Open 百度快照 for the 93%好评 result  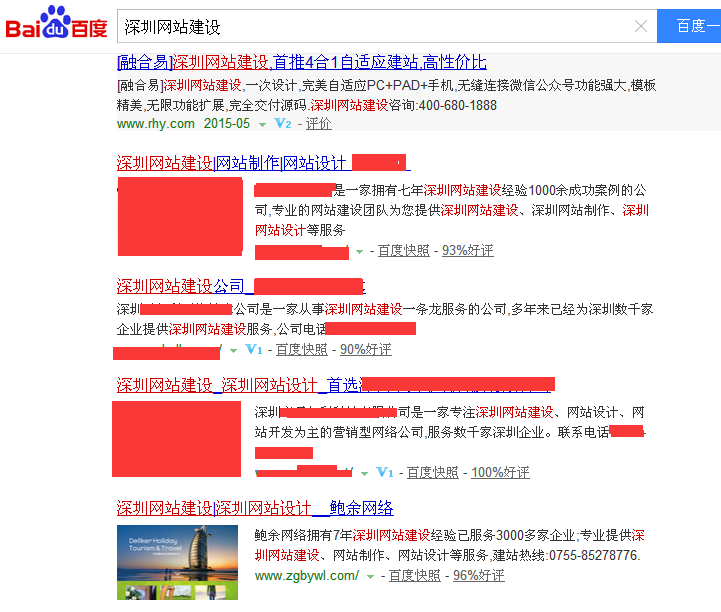pos(403,251)
